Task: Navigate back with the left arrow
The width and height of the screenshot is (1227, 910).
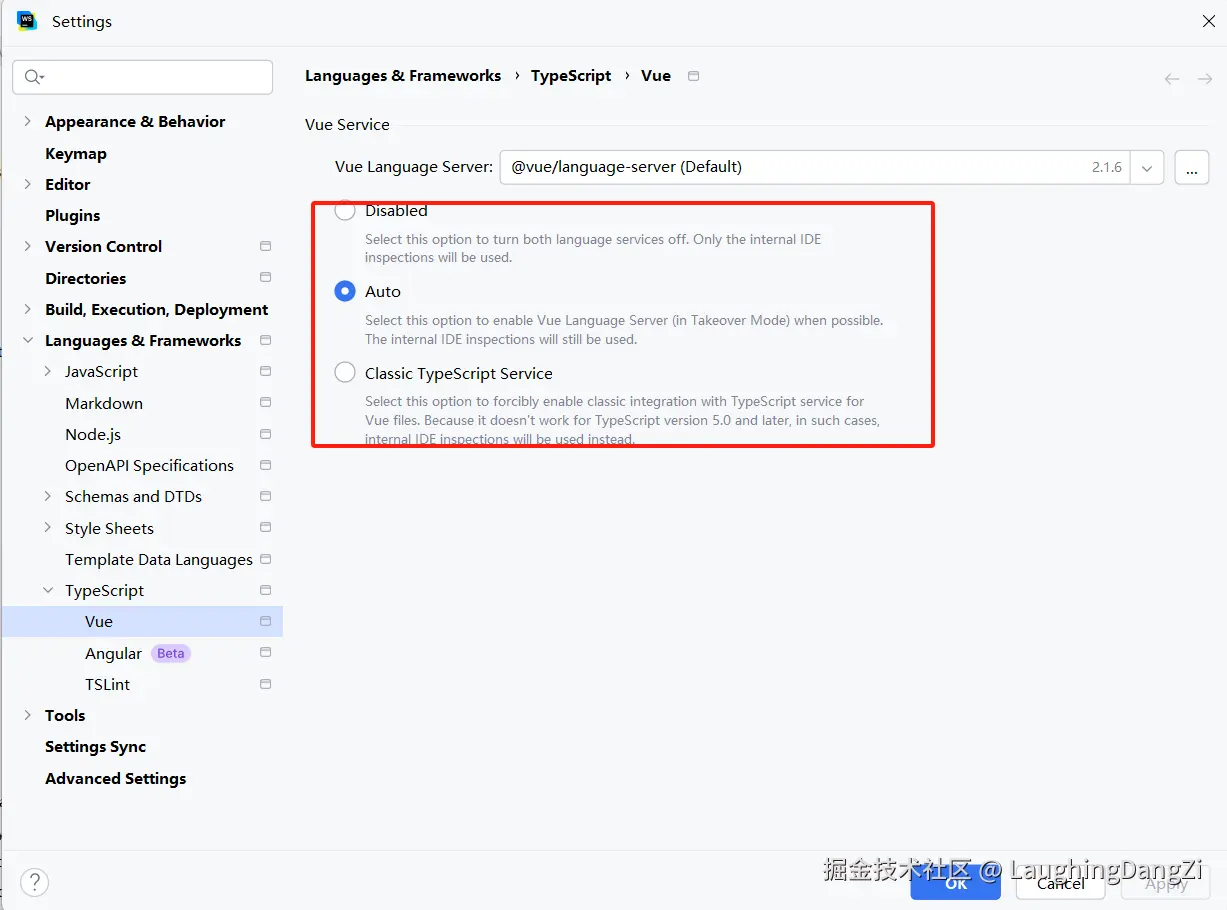Action: click(x=1172, y=79)
